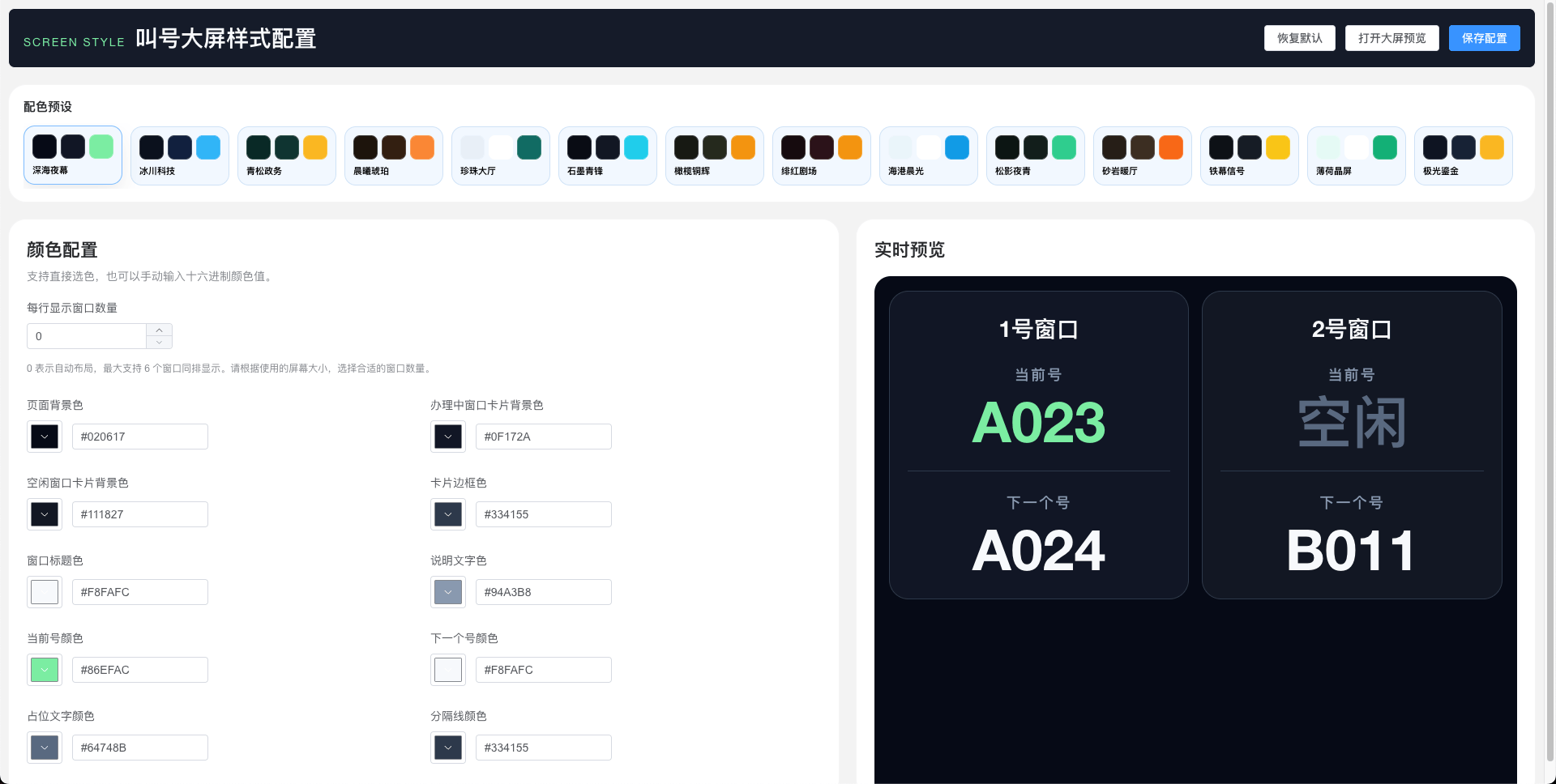Screen dimensions: 1556x784
Task: Select the 深海夜幕 color preset
Action: [x=73, y=156]
